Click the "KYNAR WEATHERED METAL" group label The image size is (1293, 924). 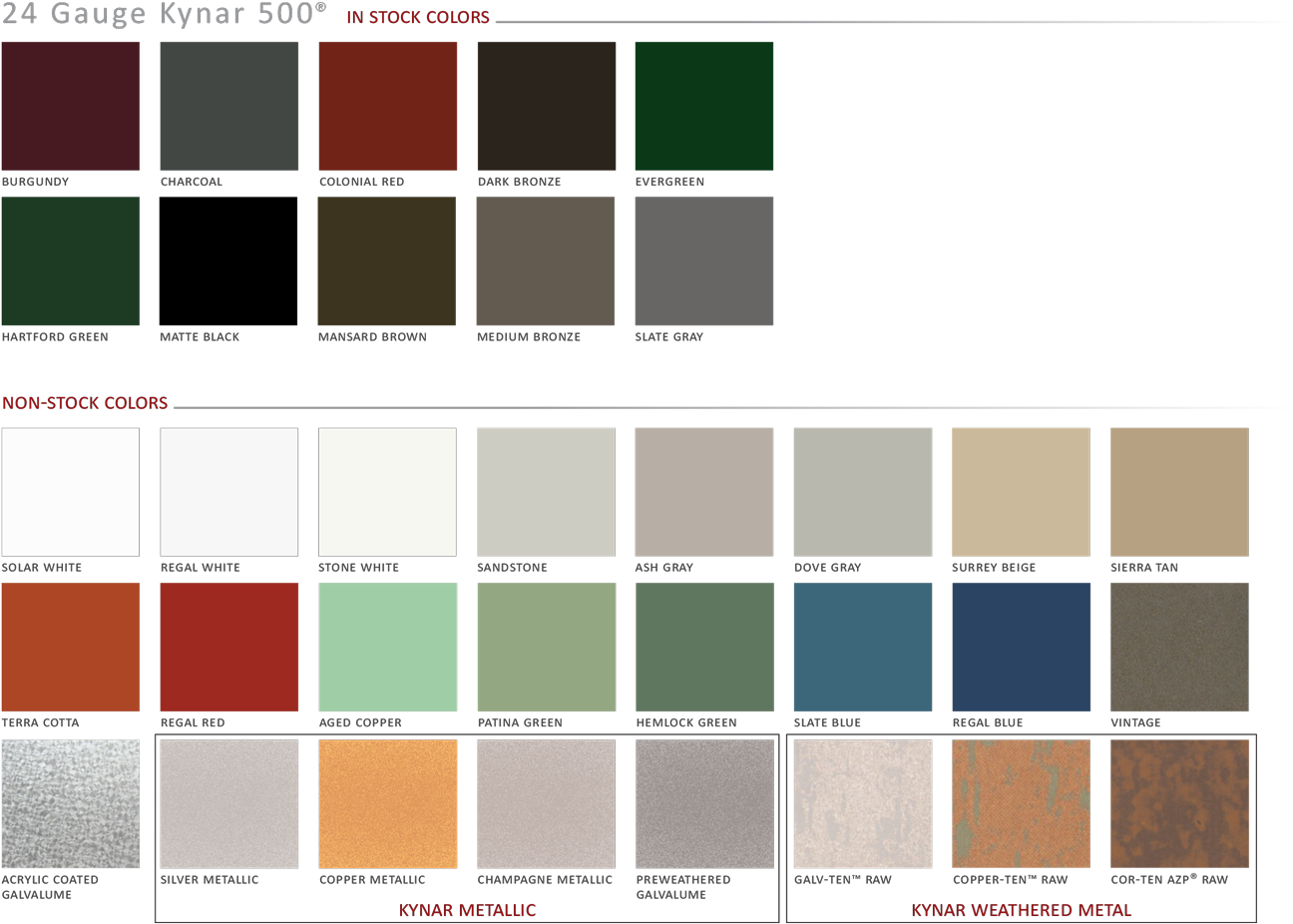(x=1022, y=910)
